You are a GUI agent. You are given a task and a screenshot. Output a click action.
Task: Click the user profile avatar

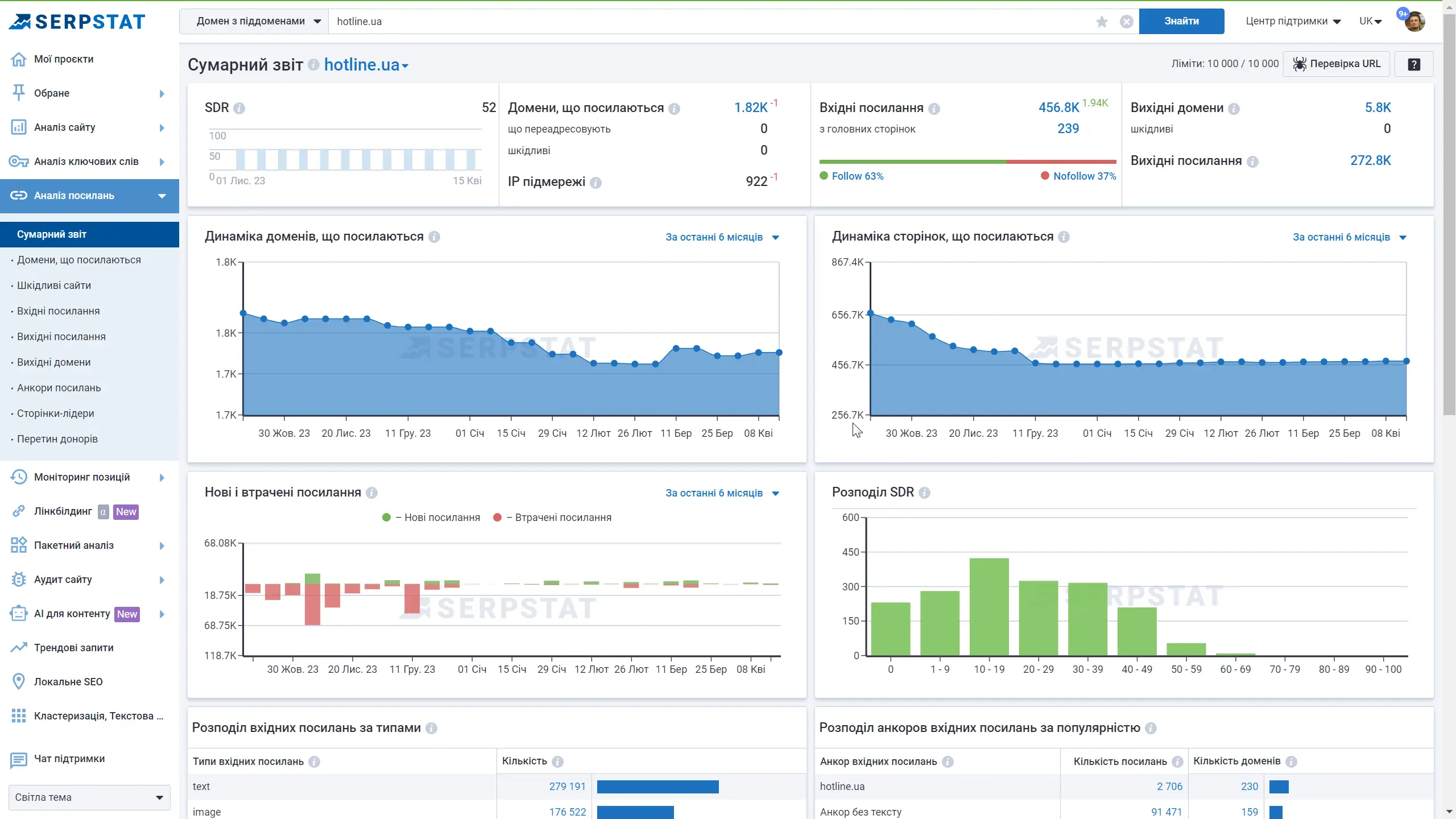(1414, 22)
